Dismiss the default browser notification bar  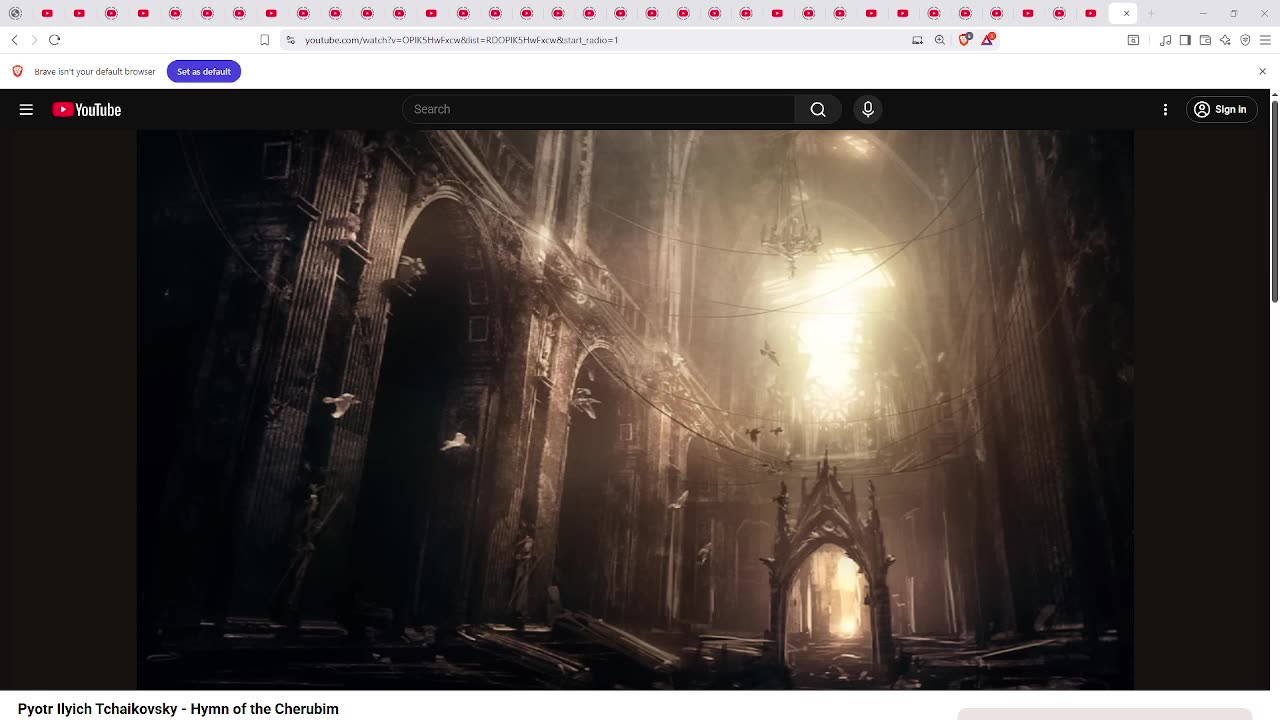coord(1262,72)
